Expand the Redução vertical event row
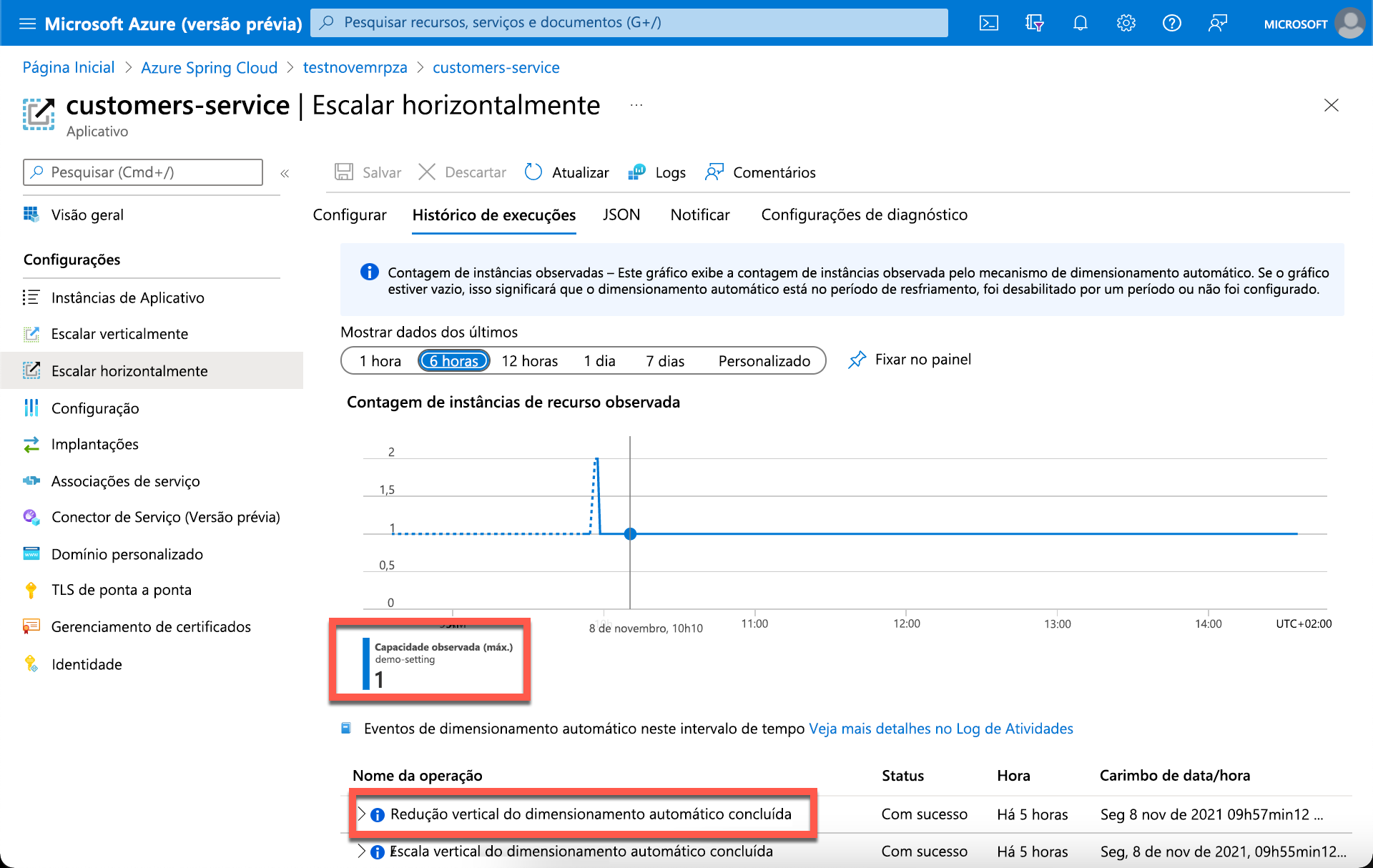This screenshot has width=1373, height=868. pos(362,814)
